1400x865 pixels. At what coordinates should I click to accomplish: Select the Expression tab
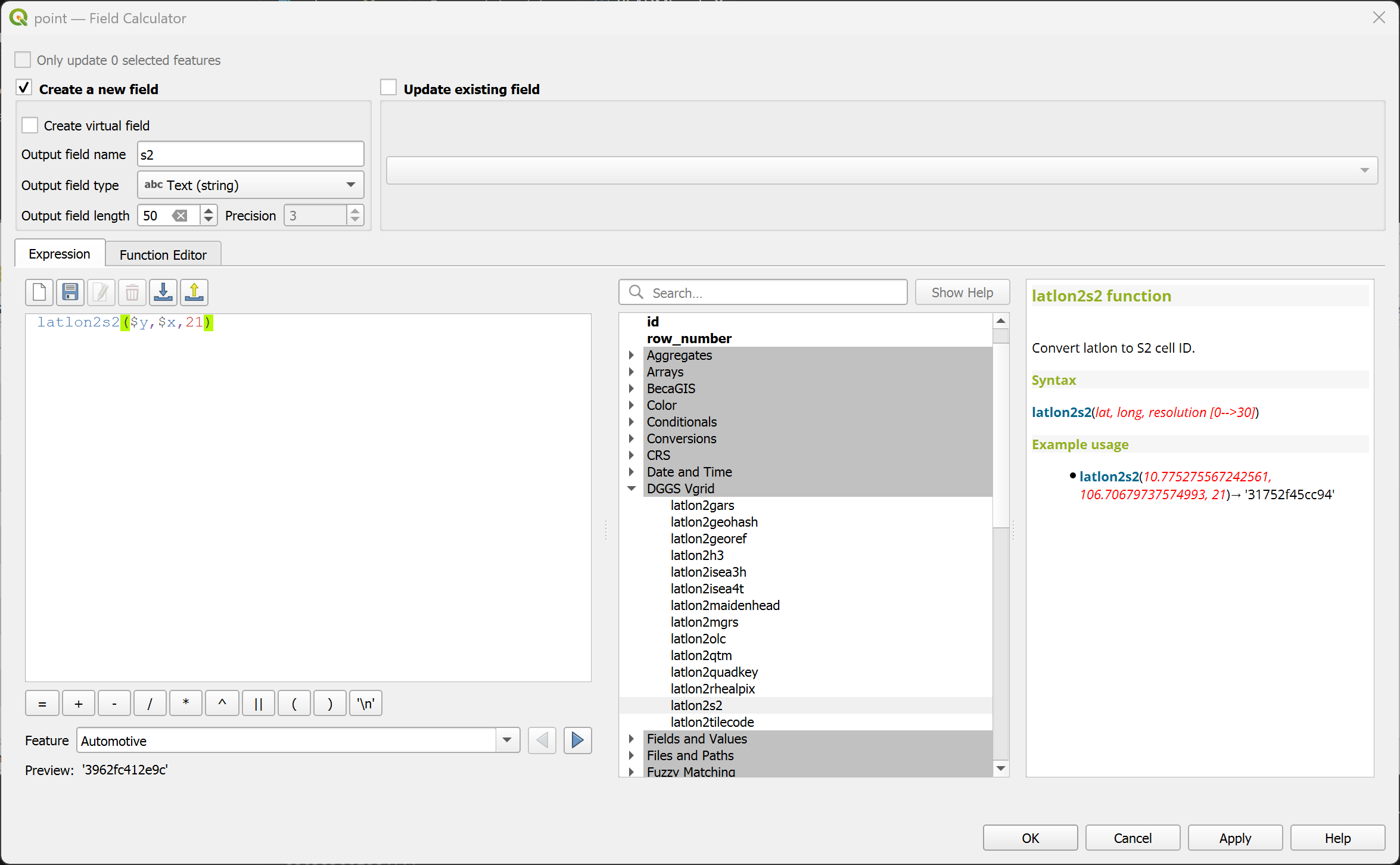[60, 254]
